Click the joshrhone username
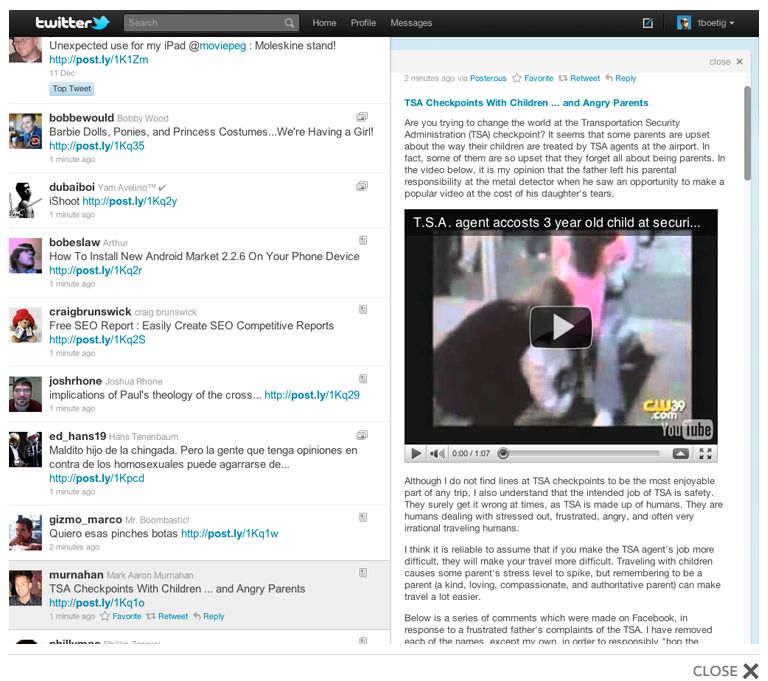 pos(75,381)
